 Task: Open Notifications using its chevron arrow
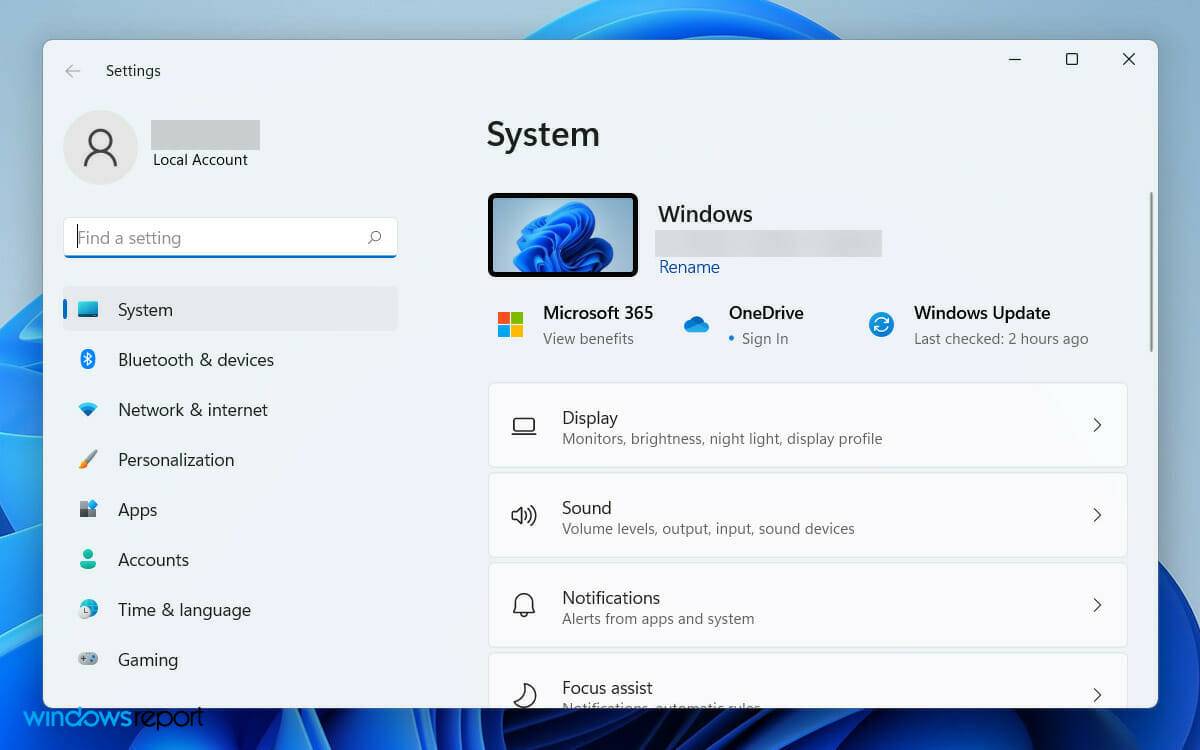[x=1098, y=605]
